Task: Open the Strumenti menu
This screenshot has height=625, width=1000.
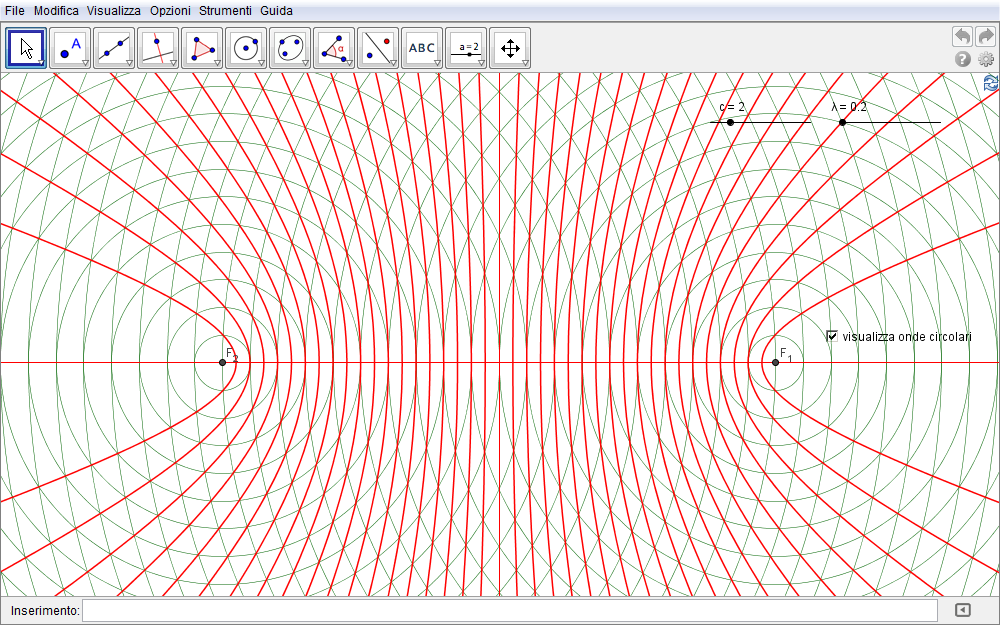Action: [x=225, y=10]
